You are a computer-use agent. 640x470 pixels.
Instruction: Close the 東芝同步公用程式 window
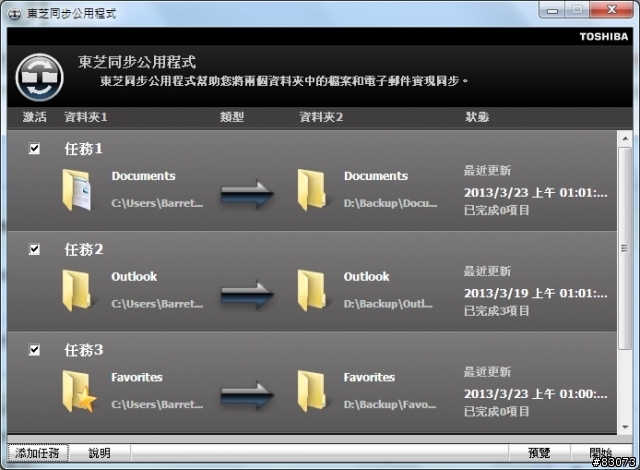pyautogui.click(x=611, y=10)
